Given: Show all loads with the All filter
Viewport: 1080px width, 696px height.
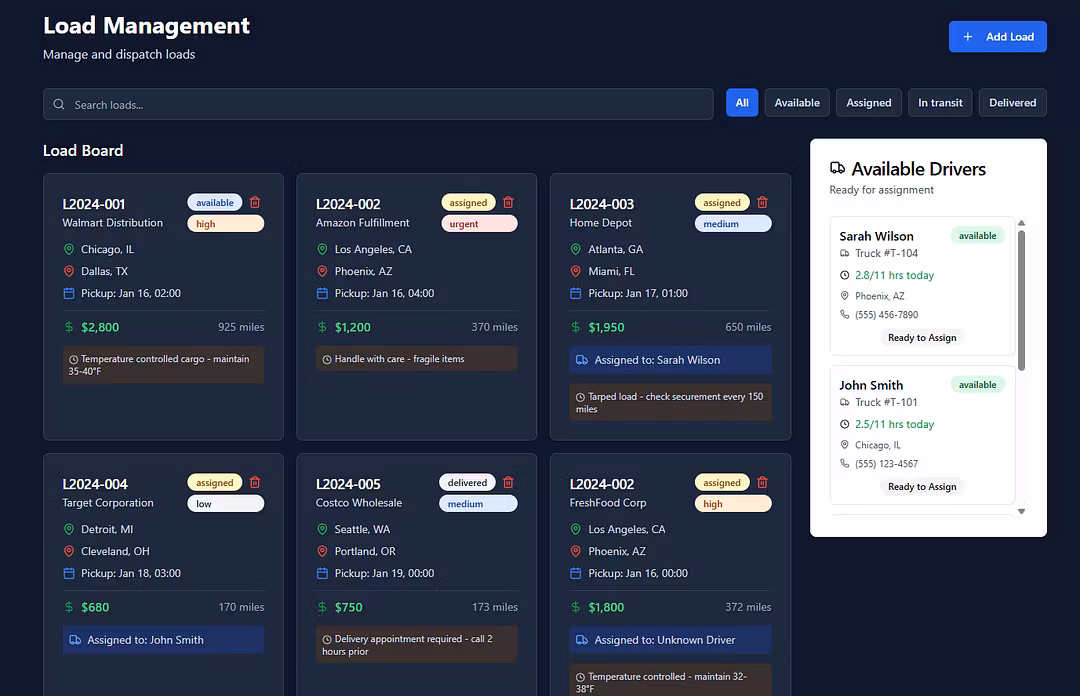Looking at the screenshot, I should pos(742,103).
